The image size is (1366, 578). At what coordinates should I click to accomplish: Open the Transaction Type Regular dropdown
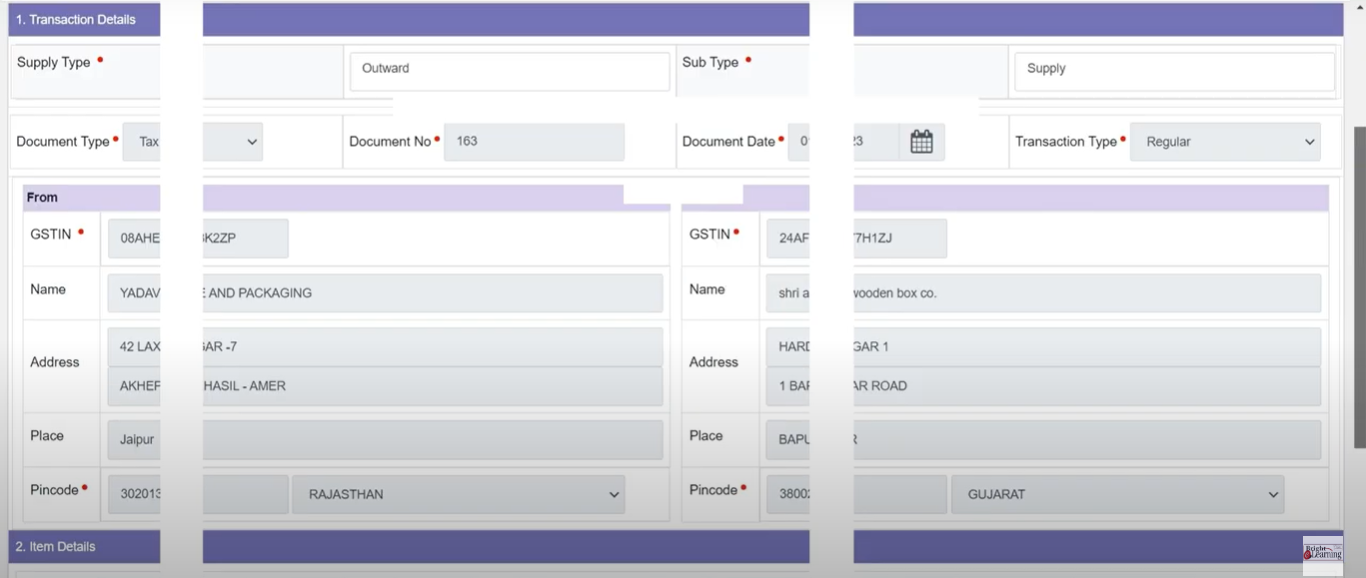pyautogui.click(x=1224, y=142)
